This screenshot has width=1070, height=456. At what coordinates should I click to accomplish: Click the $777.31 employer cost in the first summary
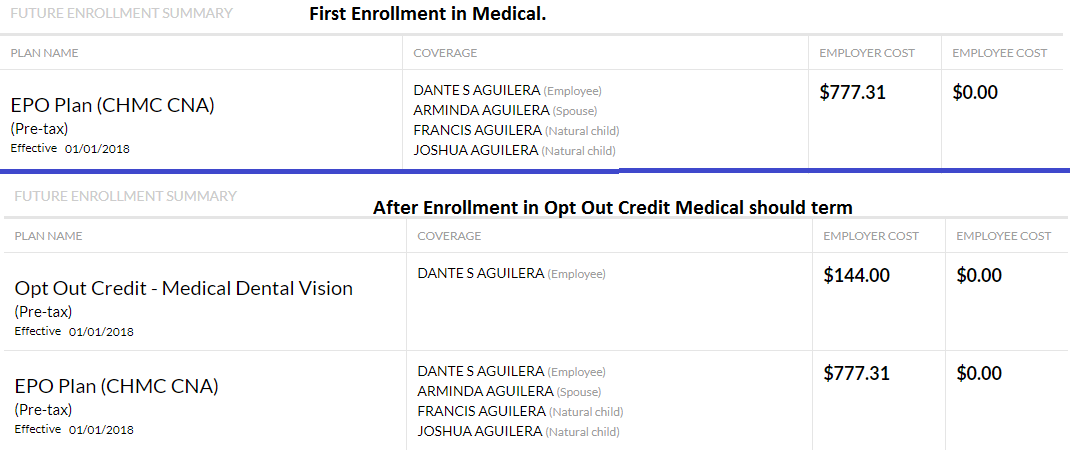click(x=852, y=92)
